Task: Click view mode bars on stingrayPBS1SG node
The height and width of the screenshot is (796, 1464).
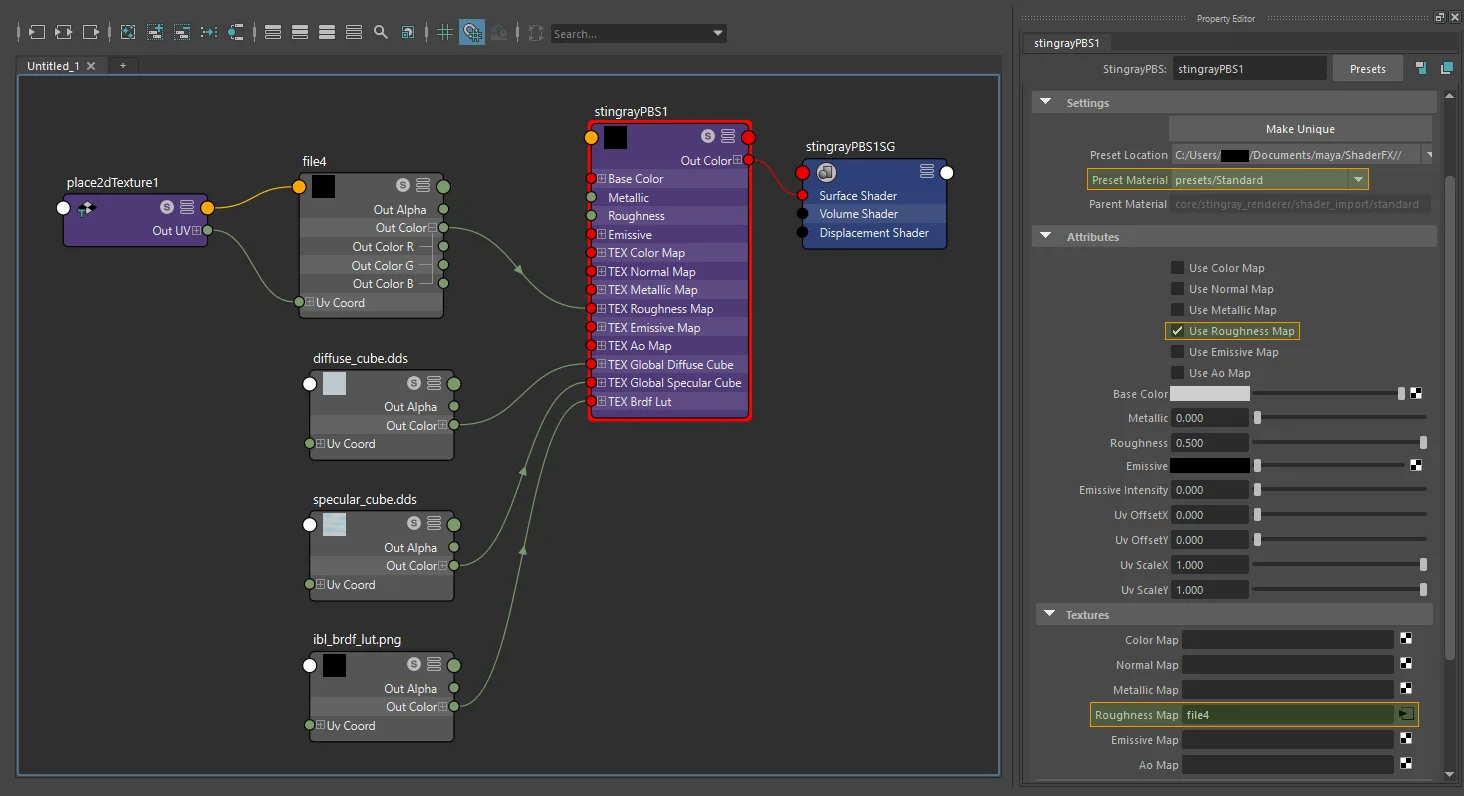Action: pyautogui.click(x=927, y=172)
